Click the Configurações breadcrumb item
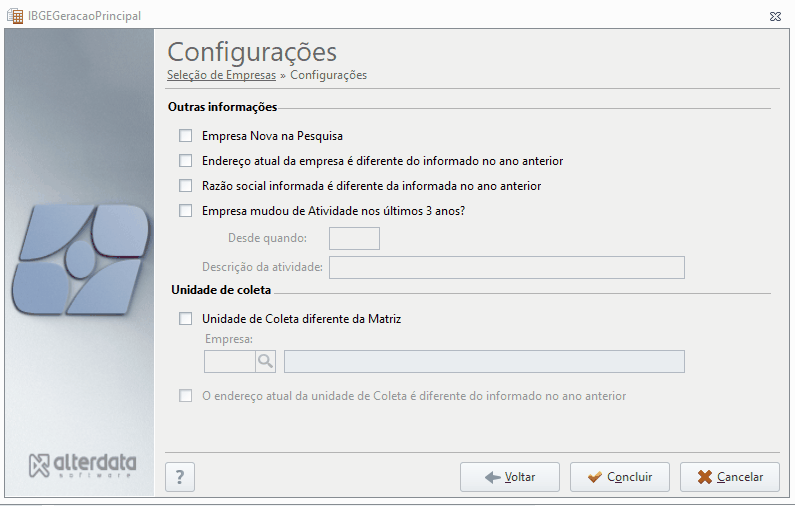This screenshot has height=506, width=795. coord(329,75)
